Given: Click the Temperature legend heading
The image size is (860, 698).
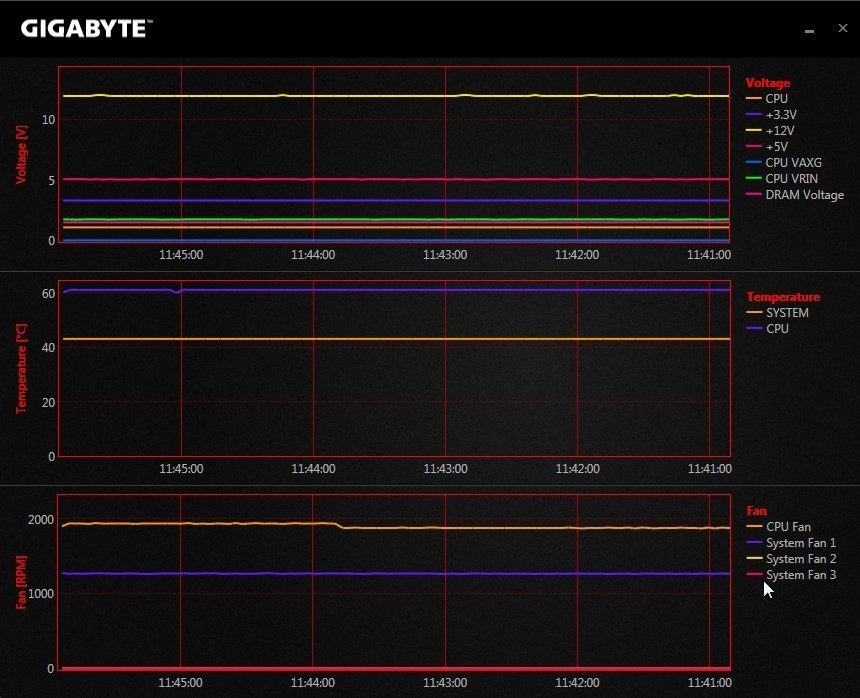Looking at the screenshot, I should coord(783,297).
